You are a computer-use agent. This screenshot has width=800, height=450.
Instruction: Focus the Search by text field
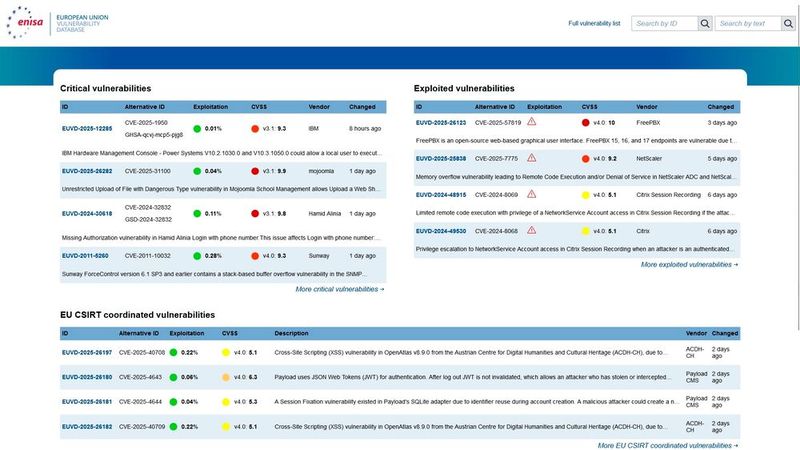(x=748, y=23)
